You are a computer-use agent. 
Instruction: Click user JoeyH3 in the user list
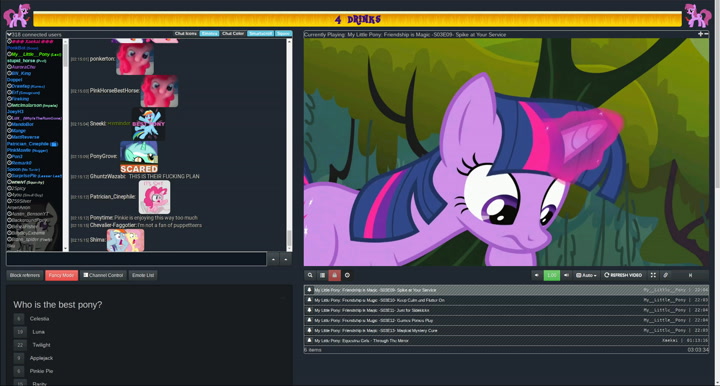pyautogui.click(x=15, y=112)
